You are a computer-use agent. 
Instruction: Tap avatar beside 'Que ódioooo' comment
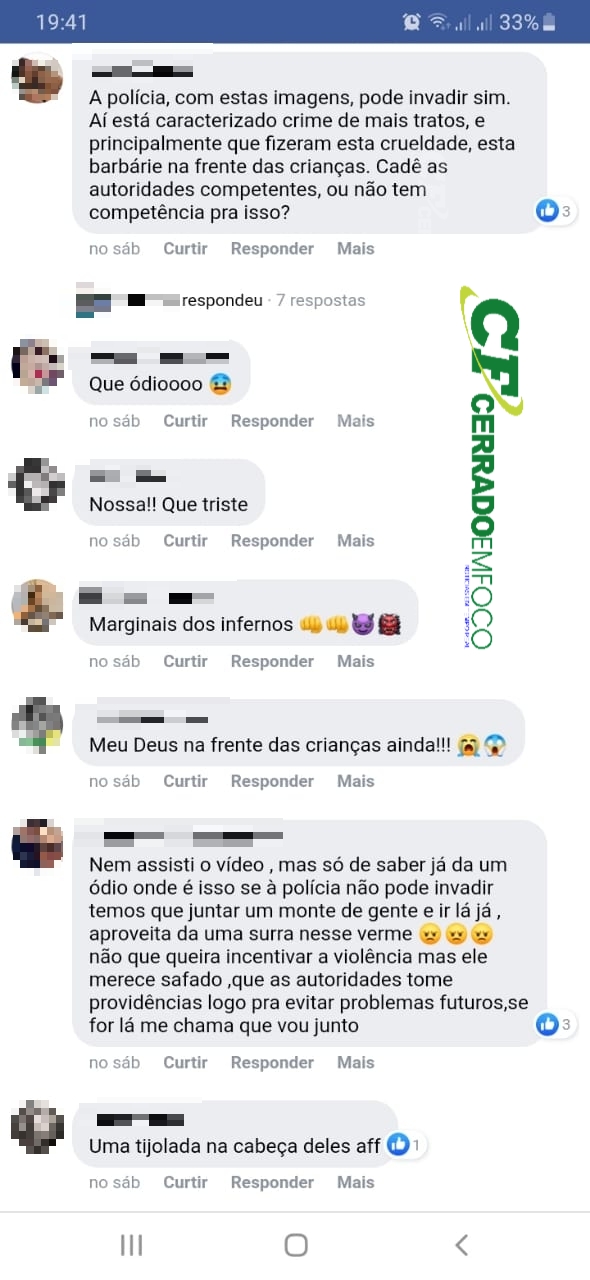pyautogui.click(x=37, y=364)
